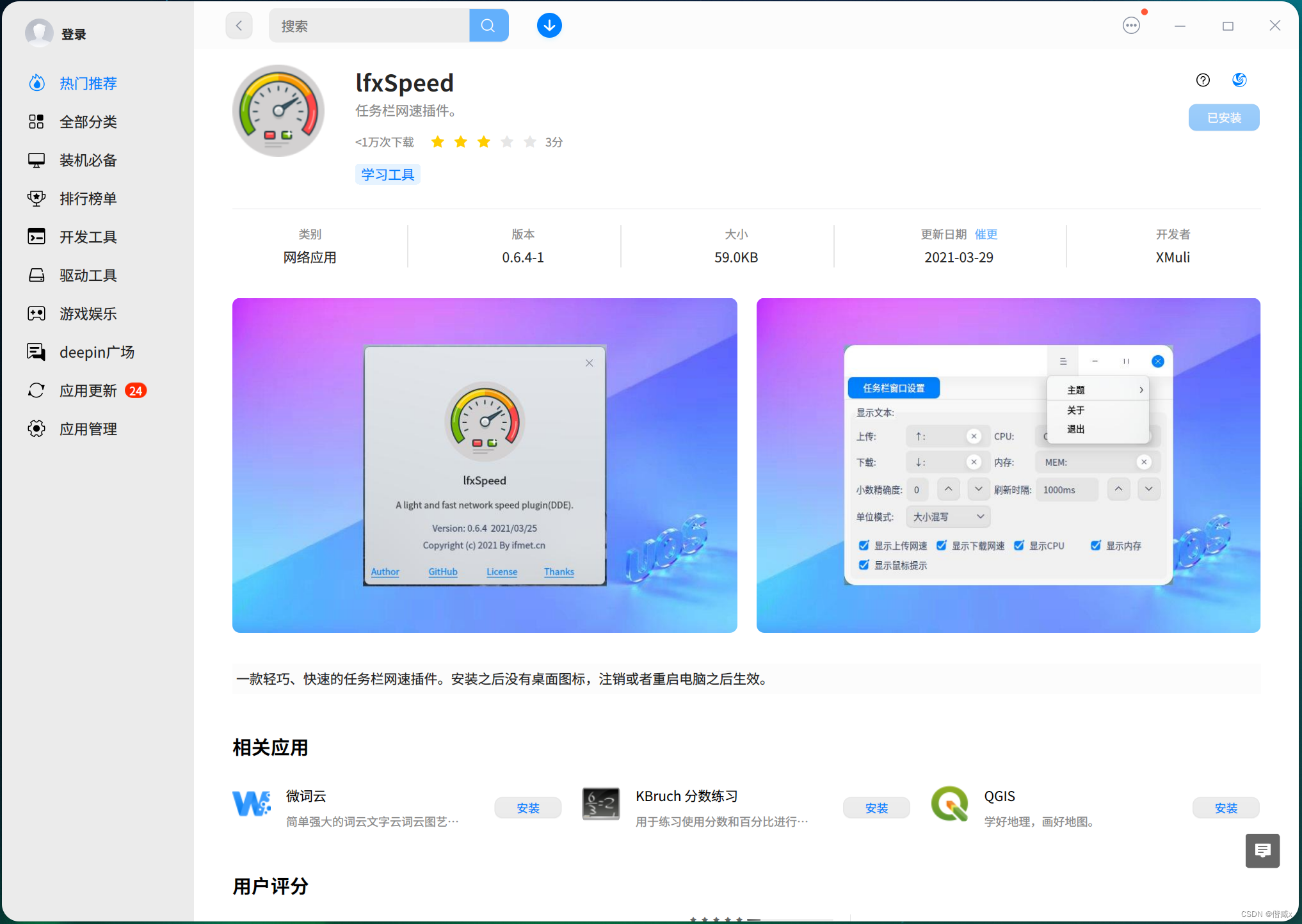Click the 游戏娱乐 gamepad icon
The image size is (1302, 924).
[36, 314]
